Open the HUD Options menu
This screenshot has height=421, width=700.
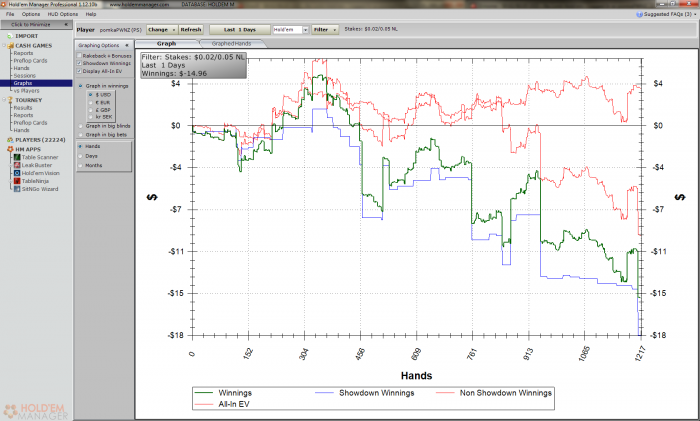tap(62, 14)
